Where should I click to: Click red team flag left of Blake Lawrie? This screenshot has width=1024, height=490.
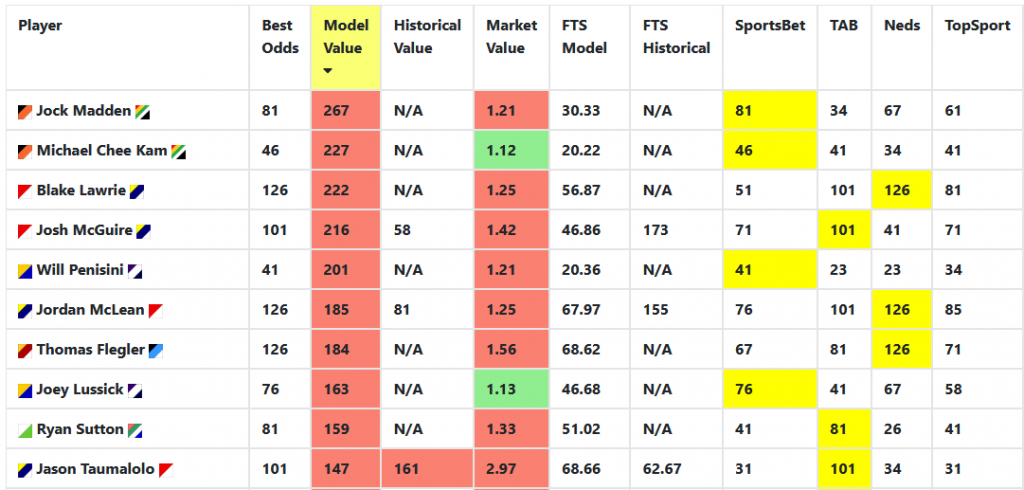[x=25, y=191]
